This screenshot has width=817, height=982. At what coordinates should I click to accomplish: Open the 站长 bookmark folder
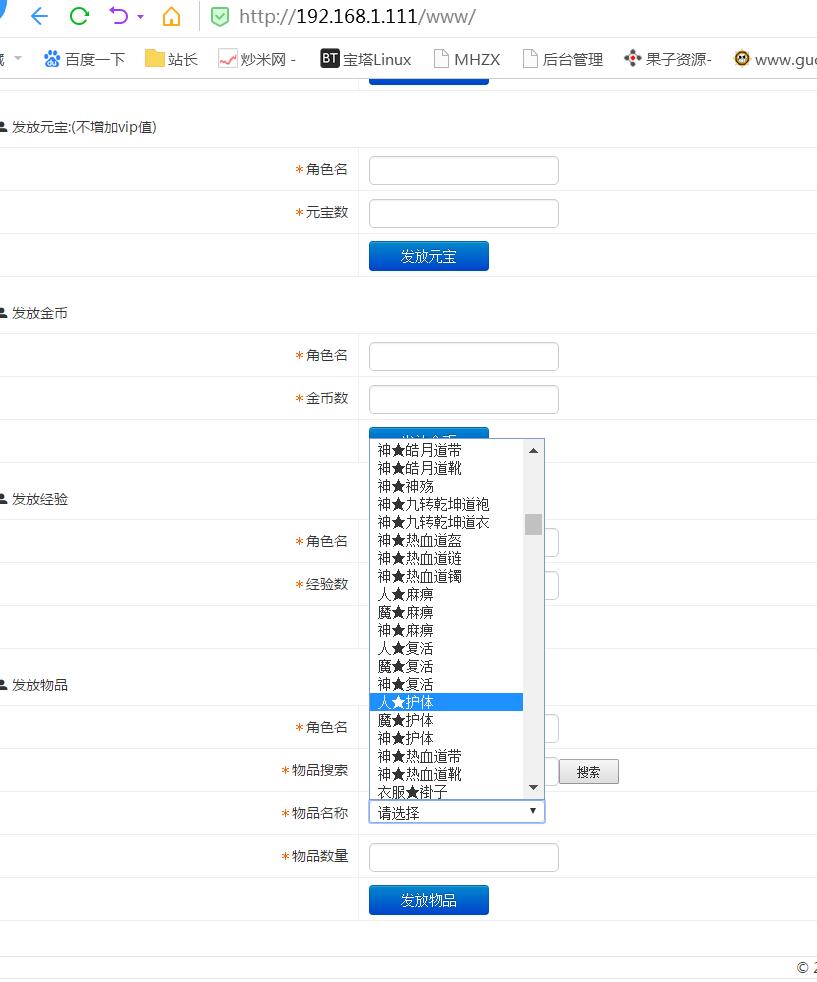(171, 59)
